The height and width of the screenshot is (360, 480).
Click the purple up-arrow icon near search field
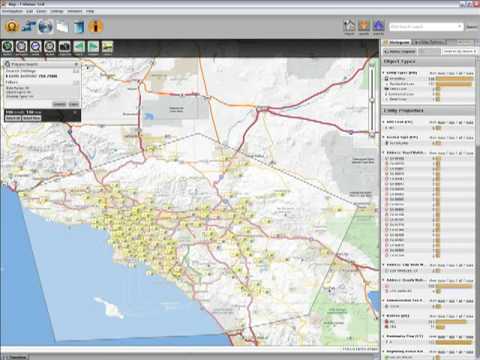(378, 27)
